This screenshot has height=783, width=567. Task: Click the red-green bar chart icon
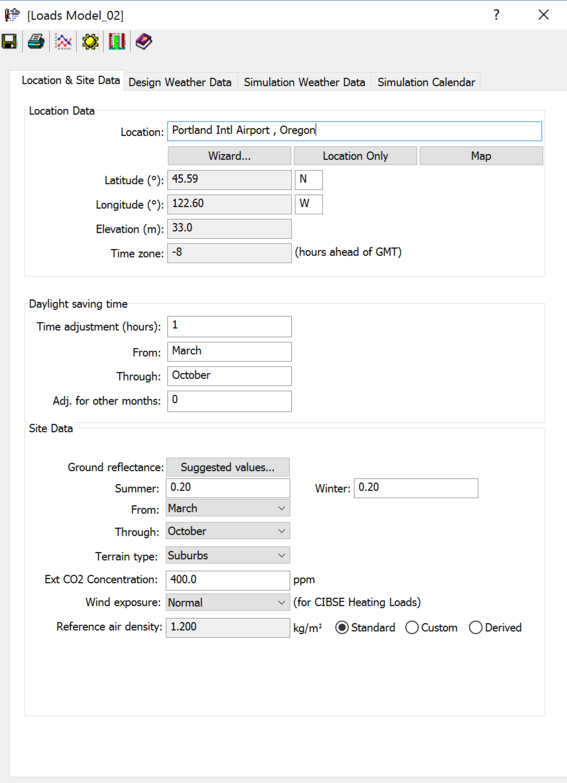[x=117, y=41]
